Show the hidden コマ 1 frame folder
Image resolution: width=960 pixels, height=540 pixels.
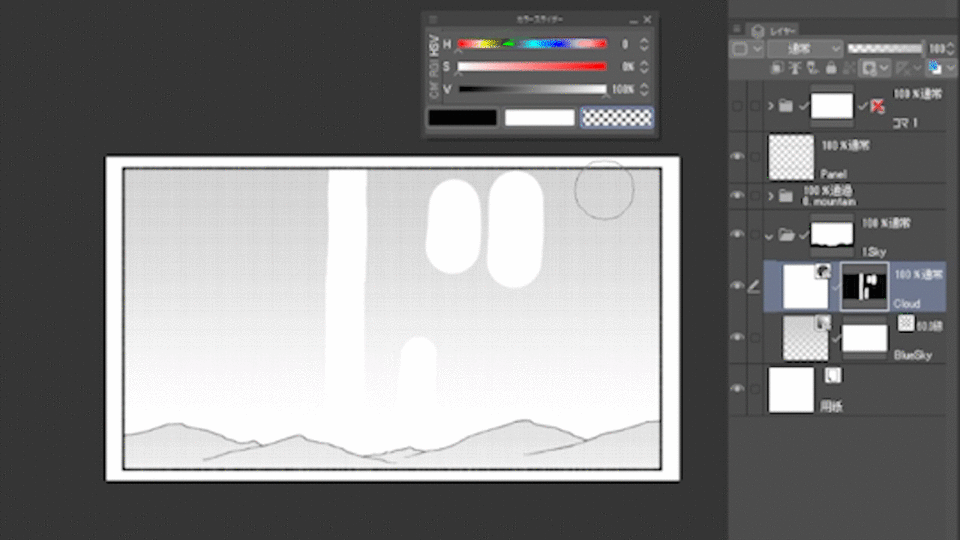[x=737, y=106]
